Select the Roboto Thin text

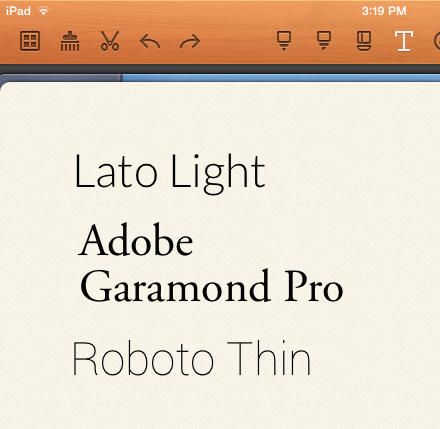pyautogui.click(x=192, y=359)
